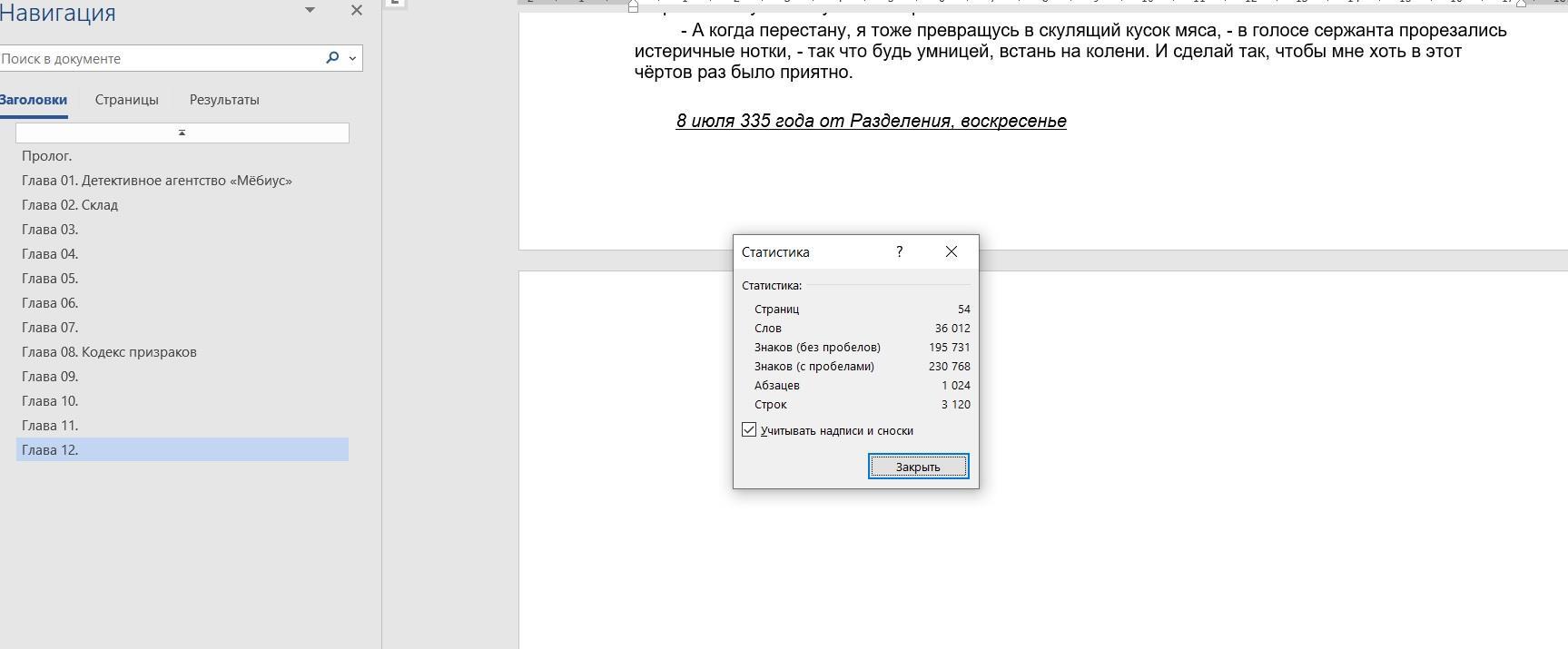Switch to the Результаты tab
Image resolution: width=1568 pixels, height=649 pixels.
(x=224, y=100)
